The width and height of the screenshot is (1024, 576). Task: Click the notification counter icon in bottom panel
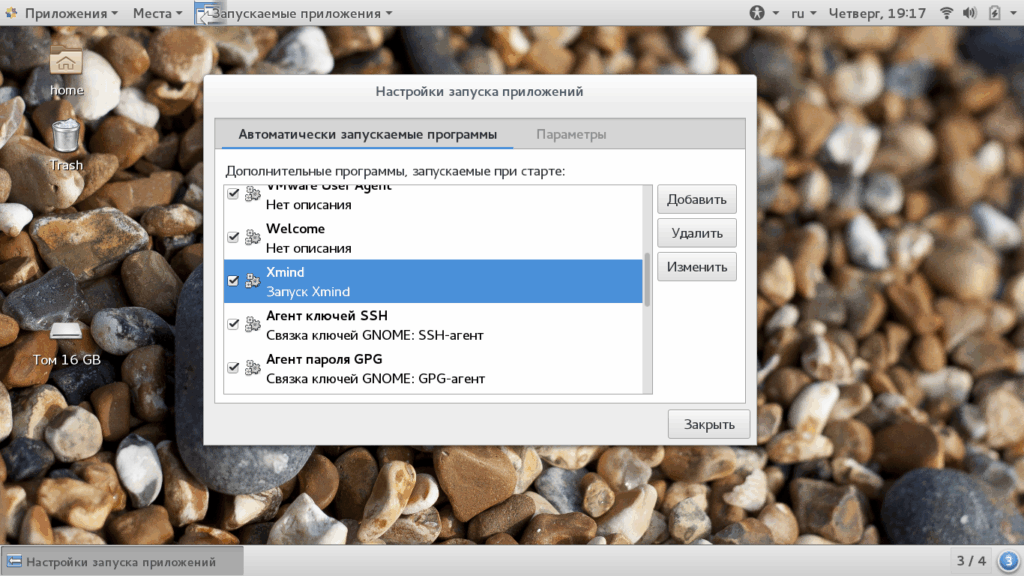click(1008, 560)
